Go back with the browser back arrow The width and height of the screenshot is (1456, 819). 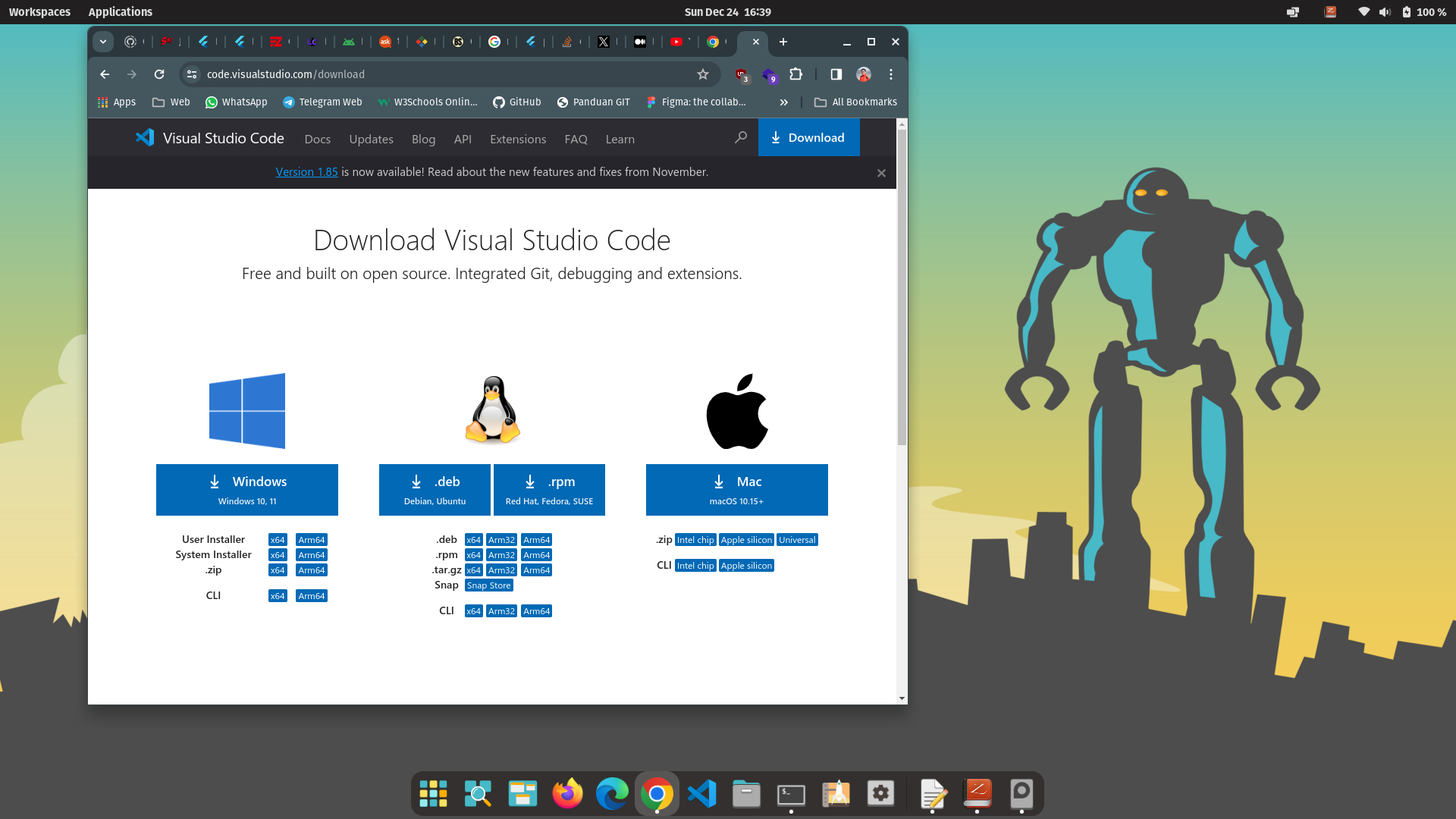pos(105,74)
